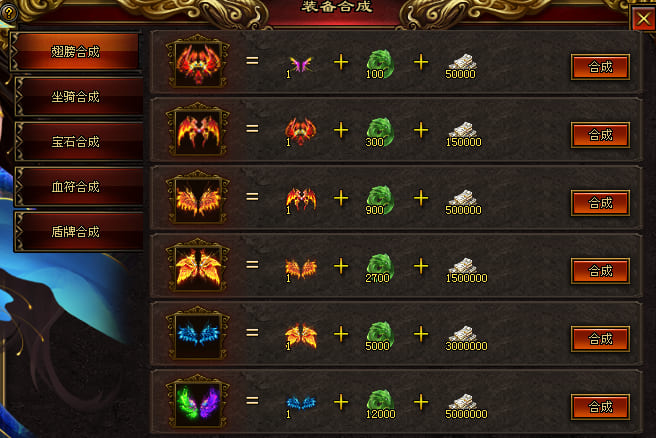Click 合成 button for 50000 silver recipe

(600, 67)
